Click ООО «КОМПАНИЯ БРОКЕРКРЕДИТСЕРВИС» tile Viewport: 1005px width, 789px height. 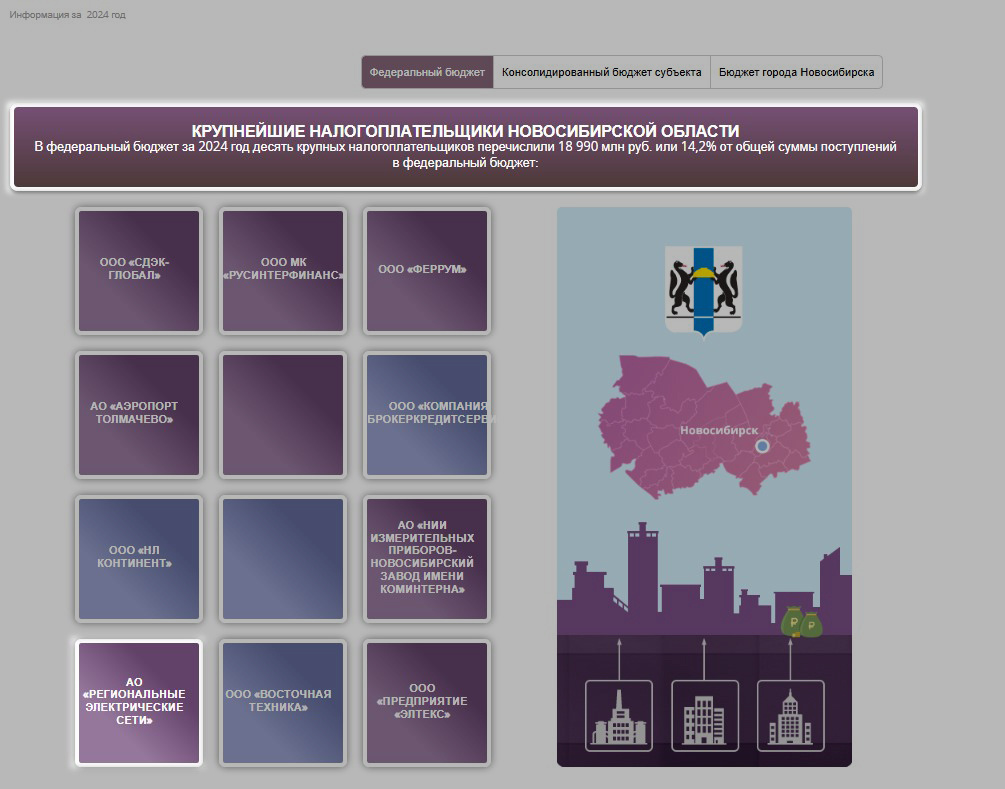(x=427, y=415)
